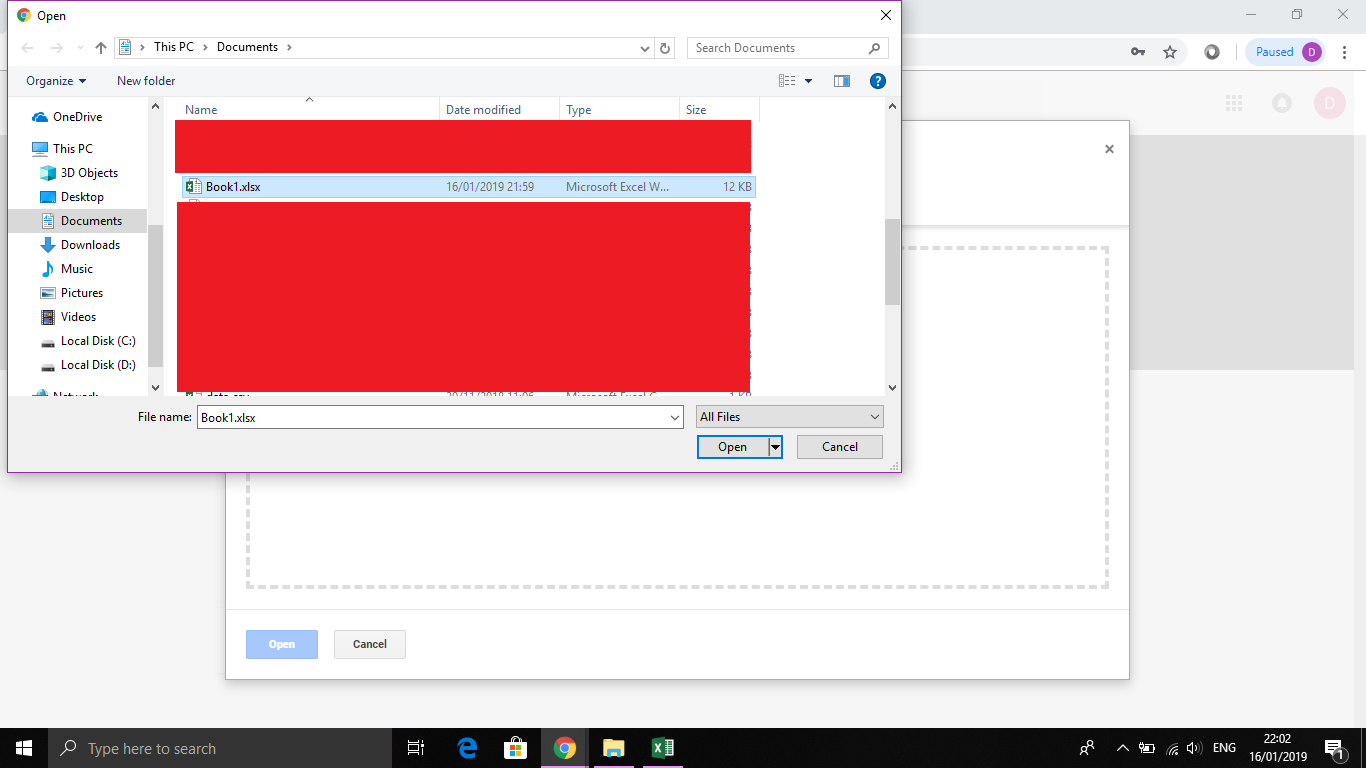The width and height of the screenshot is (1366, 768).
Task: Open the Action Center notifications
Action: (x=1333, y=748)
